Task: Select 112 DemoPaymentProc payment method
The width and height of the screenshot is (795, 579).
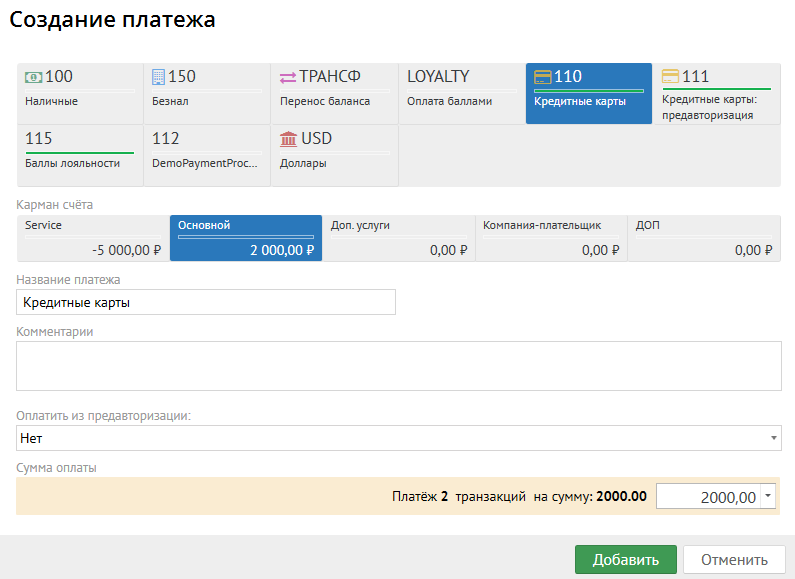Action: [x=207, y=155]
